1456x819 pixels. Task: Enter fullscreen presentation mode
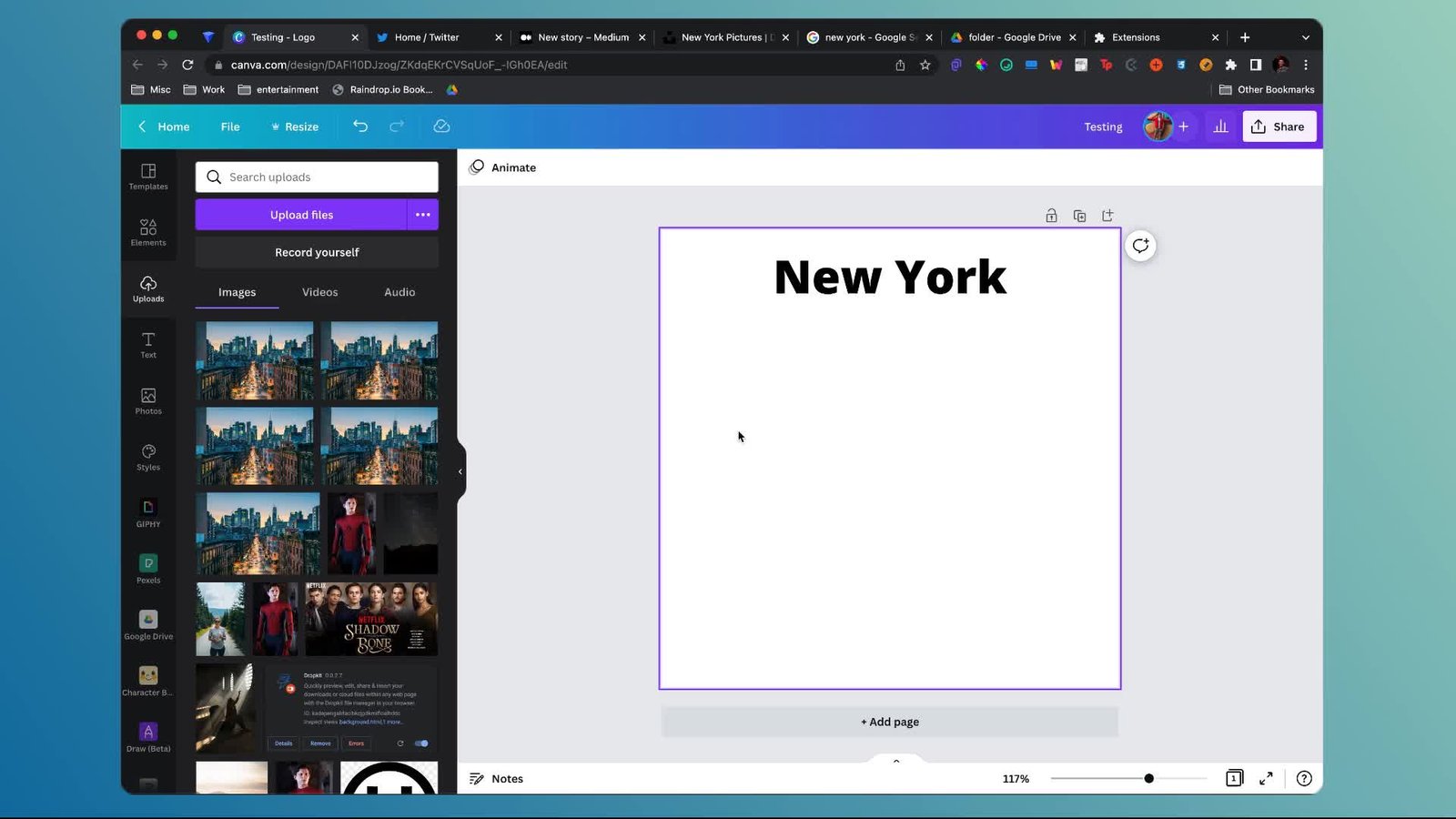[x=1266, y=778]
